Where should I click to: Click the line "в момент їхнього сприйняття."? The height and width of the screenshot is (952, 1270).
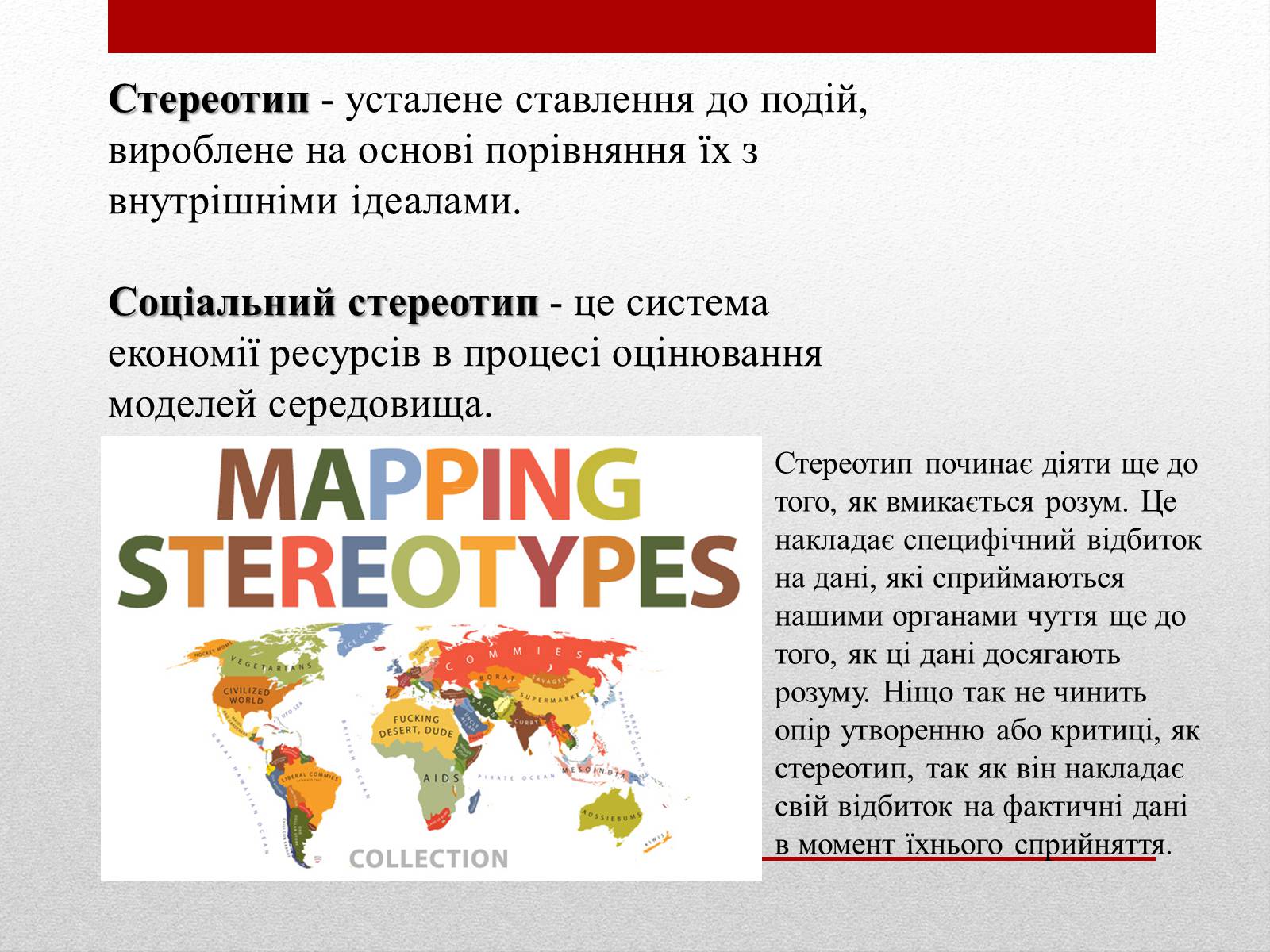973,844
